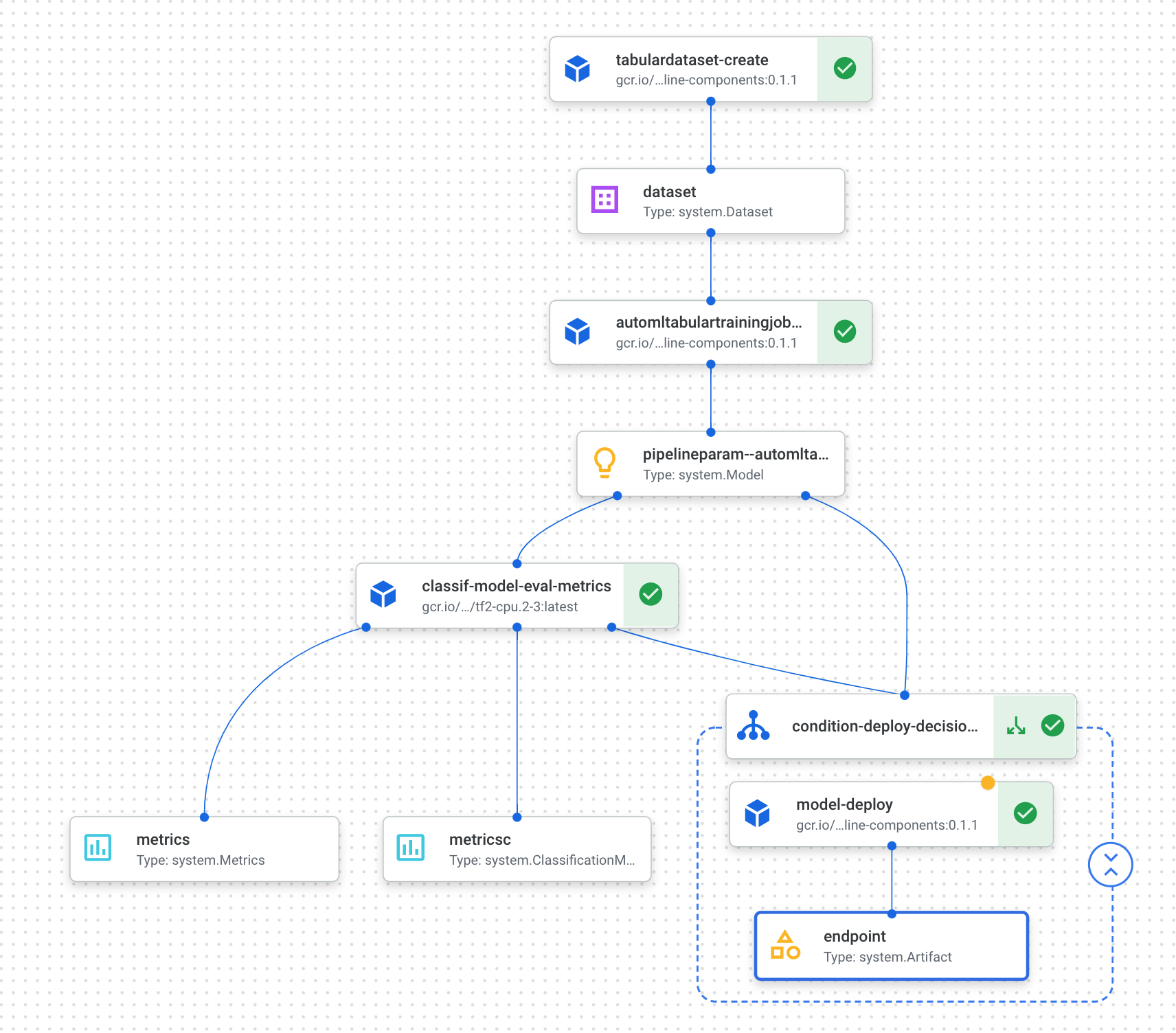
Task: Click the metrics bar-chart artifact icon
Action: click(97, 848)
